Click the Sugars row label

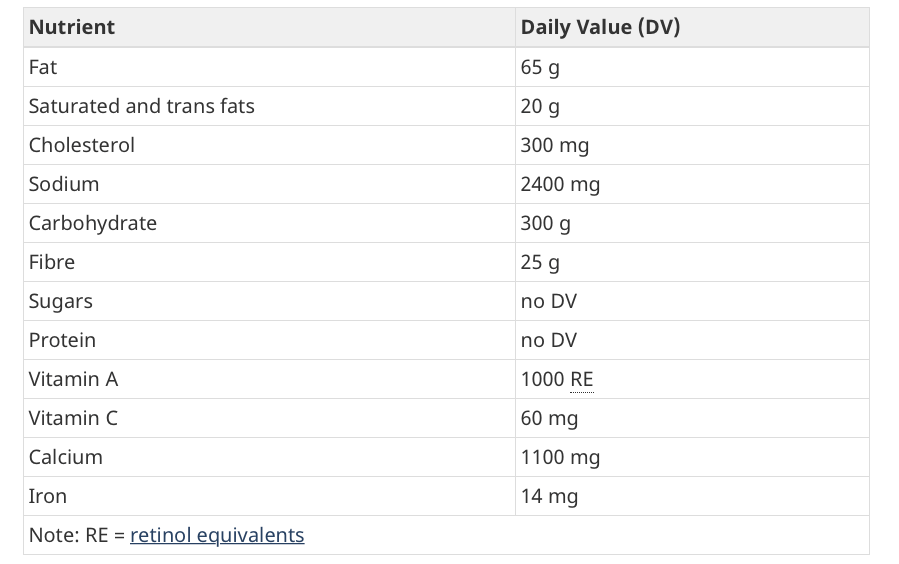tap(61, 301)
